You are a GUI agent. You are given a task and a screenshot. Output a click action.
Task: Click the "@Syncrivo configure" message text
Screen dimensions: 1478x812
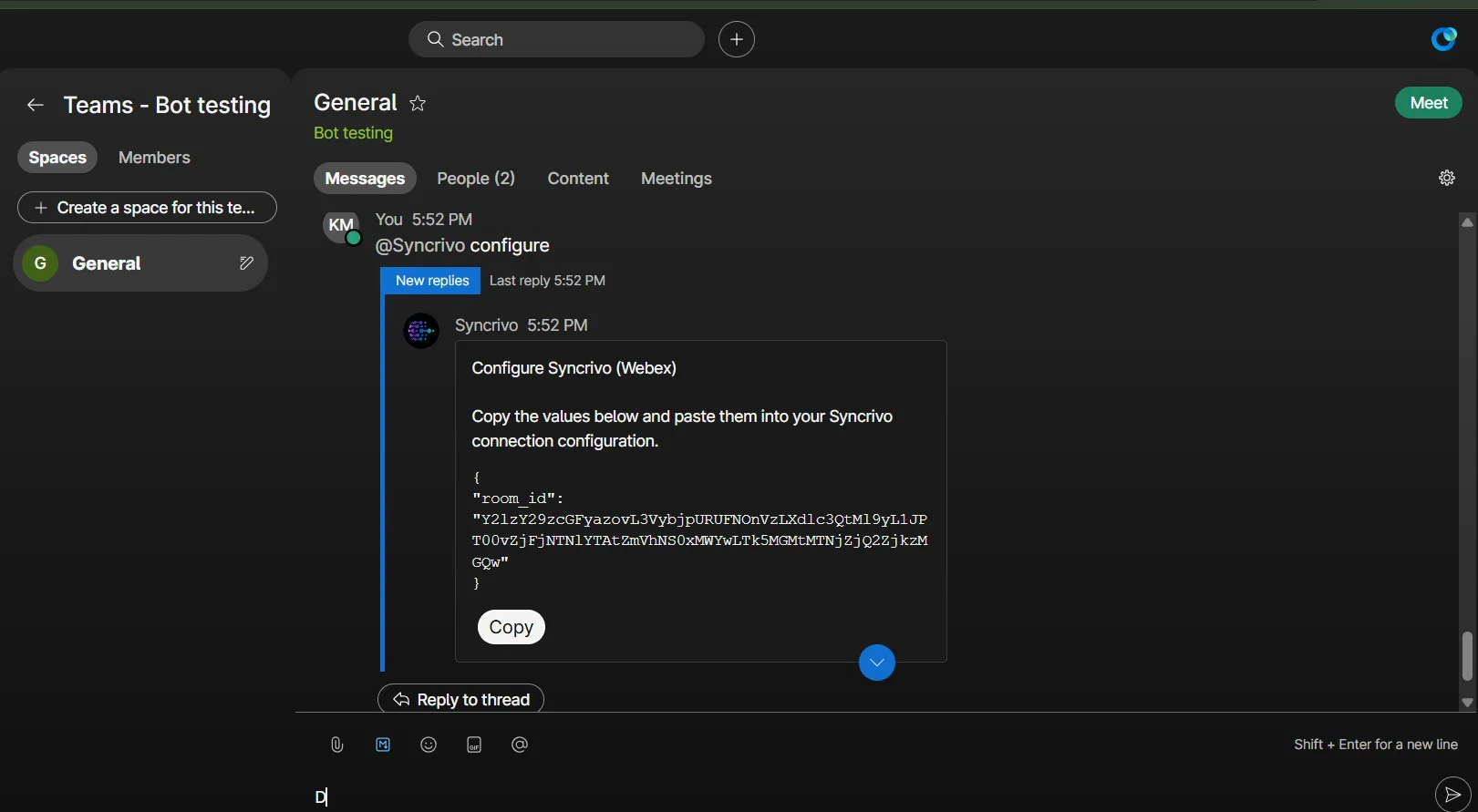[462, 246]
